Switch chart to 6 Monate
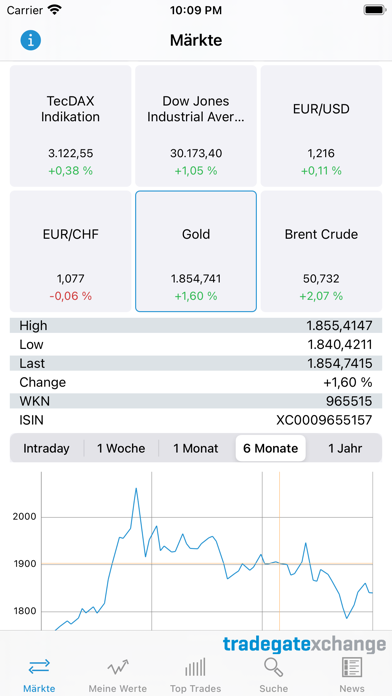The width and height of the screenshot is (392, 696). [x=270, y=448]
